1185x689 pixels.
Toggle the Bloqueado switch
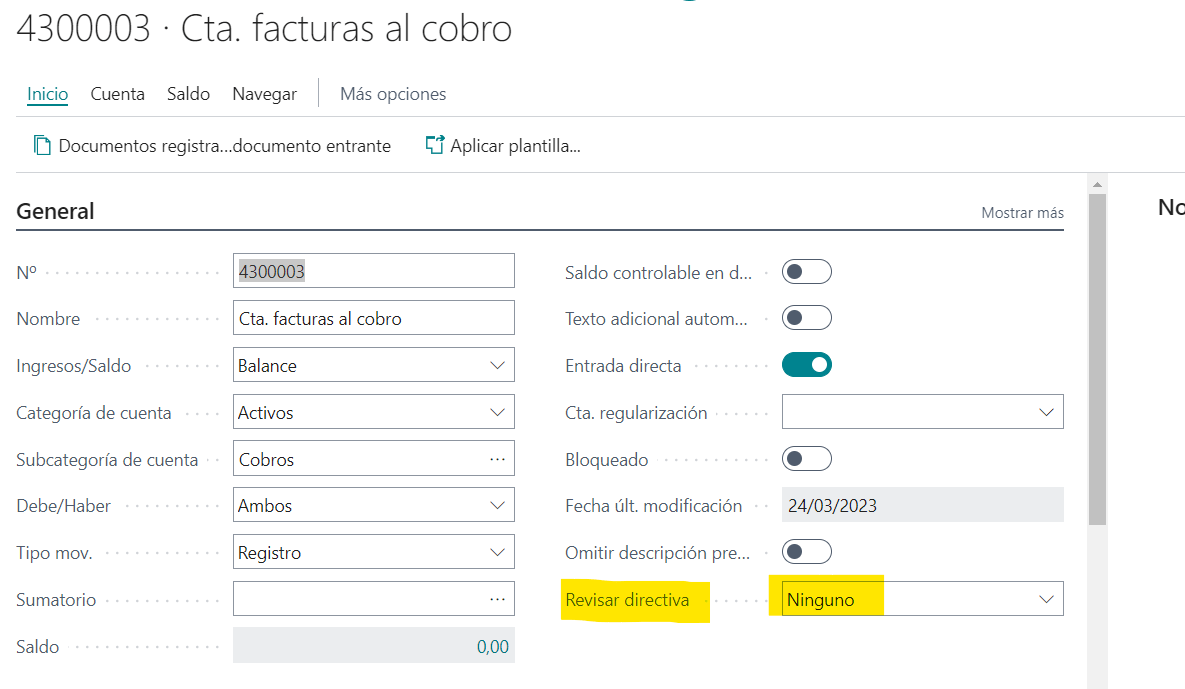click(x=806, y=459)
